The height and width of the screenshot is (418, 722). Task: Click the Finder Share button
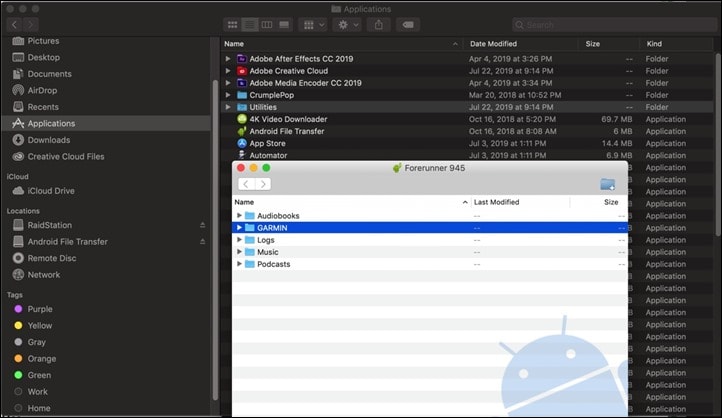point(378,24)
